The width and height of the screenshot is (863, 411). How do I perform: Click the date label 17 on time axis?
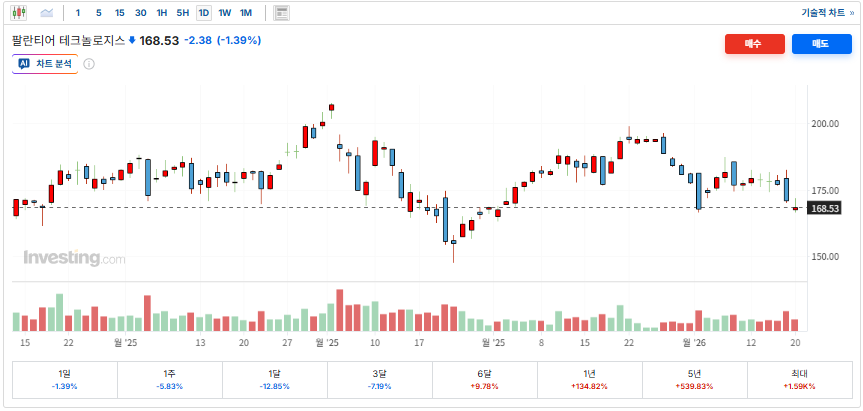pos(419,342)
